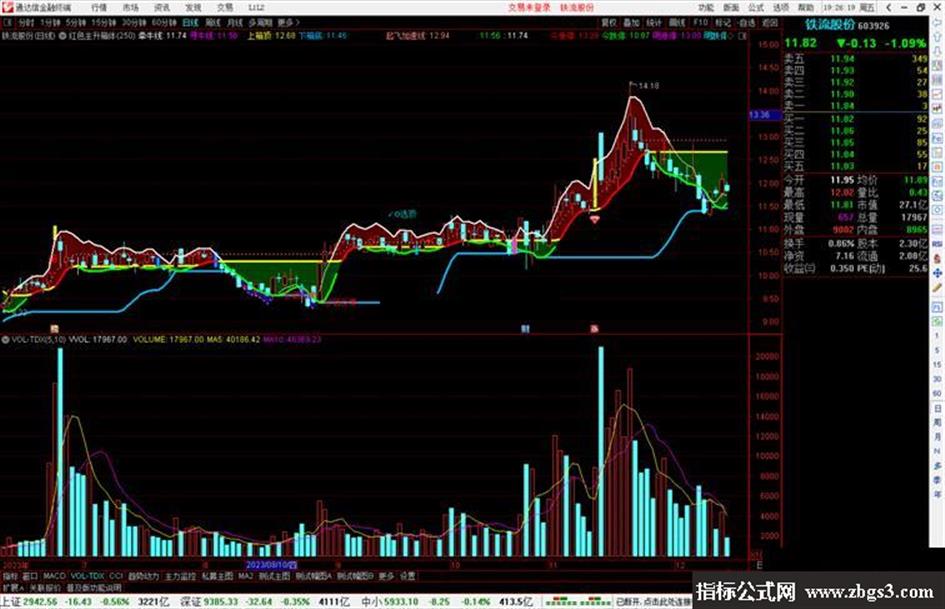Open the 发现 menu
Image resolution: width=945 pixels, height=609 pixels.
(193, 8)
